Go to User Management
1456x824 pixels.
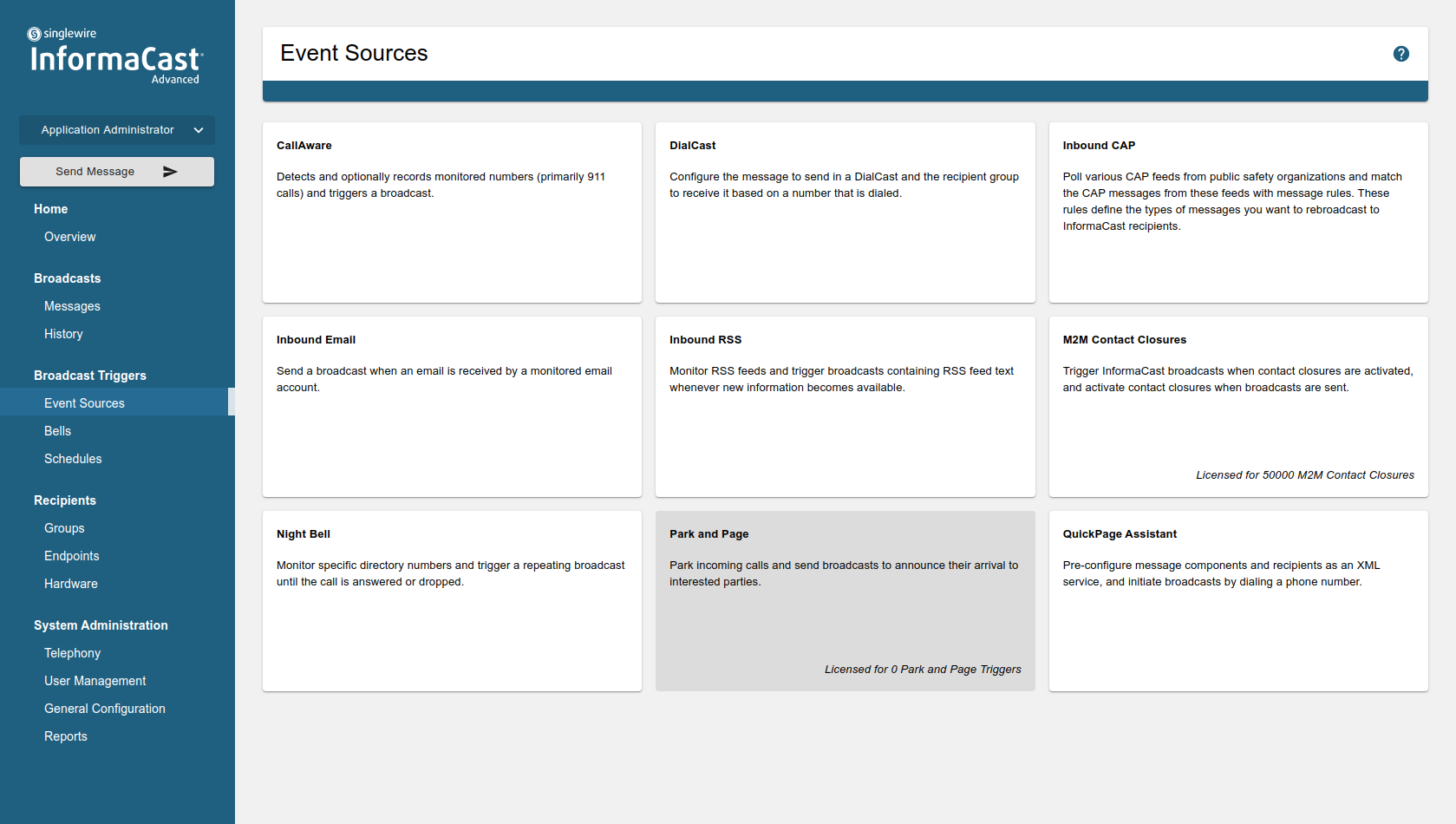point(95,681)
